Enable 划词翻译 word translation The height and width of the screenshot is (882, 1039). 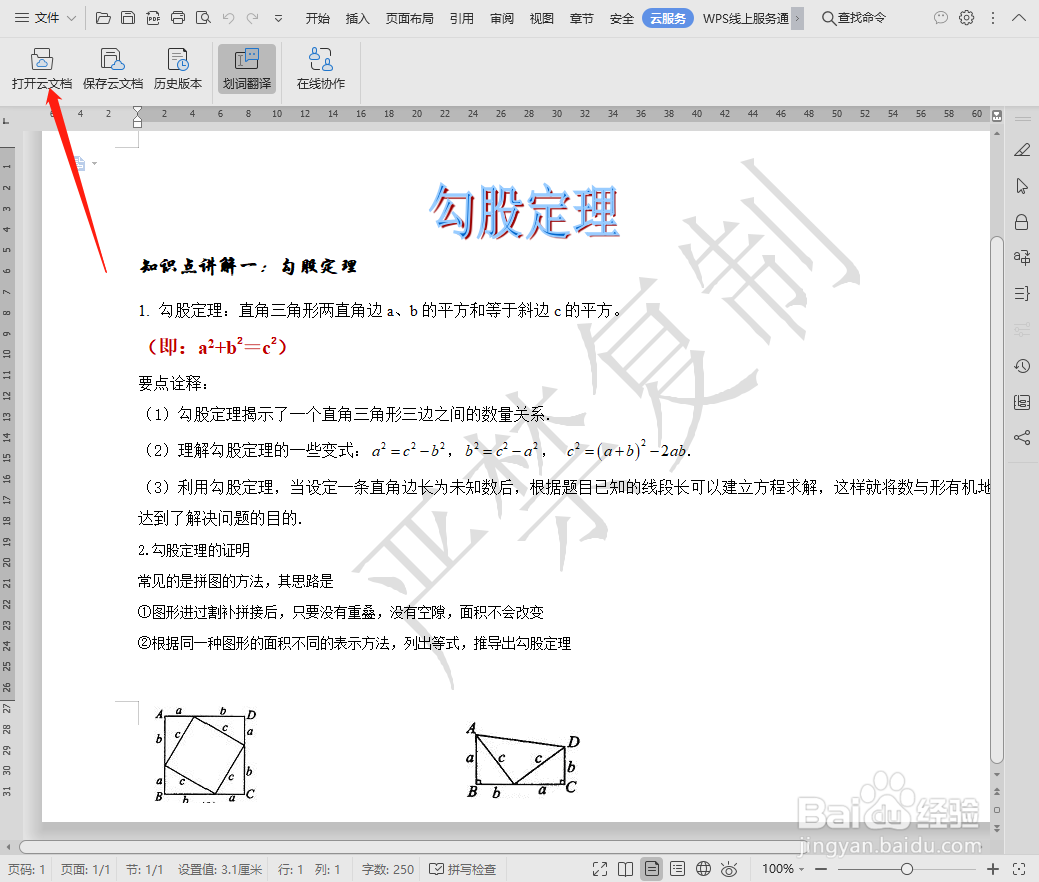click(246, 68)
